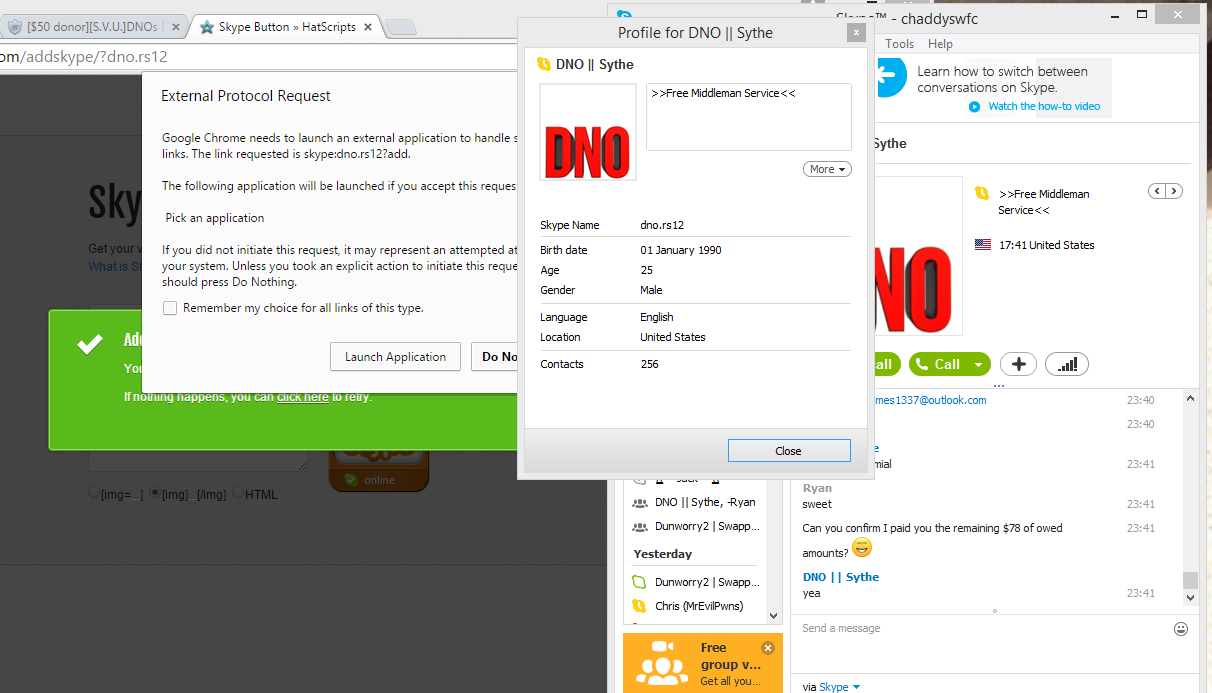Click the United States flag icon
1212x693 pixels.
pos(982,245)
